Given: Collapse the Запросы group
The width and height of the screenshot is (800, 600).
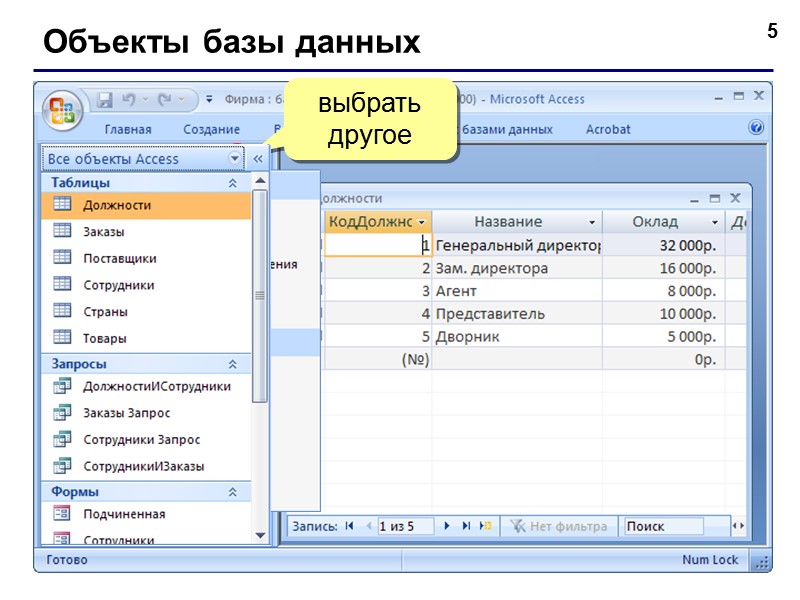Looking at the screenshot, I should pyautogui.click(x=233, y=364).
